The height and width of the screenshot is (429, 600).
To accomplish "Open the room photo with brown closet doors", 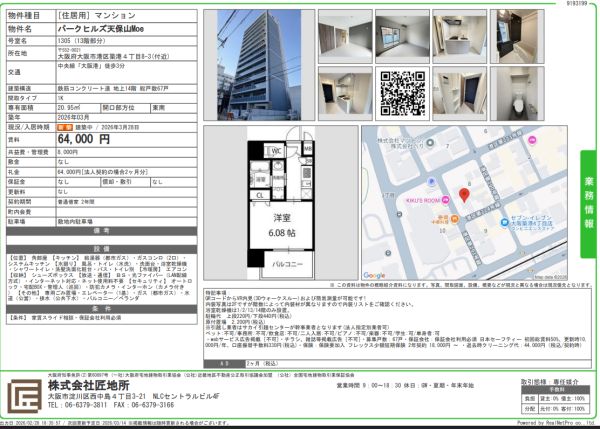I will pos(345,36).
